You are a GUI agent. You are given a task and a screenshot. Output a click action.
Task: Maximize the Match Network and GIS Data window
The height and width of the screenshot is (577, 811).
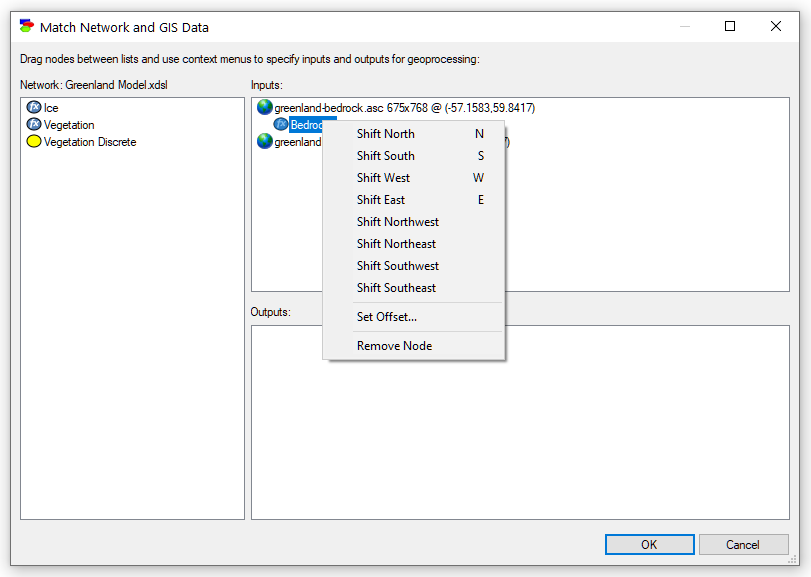tap(730, 26)
